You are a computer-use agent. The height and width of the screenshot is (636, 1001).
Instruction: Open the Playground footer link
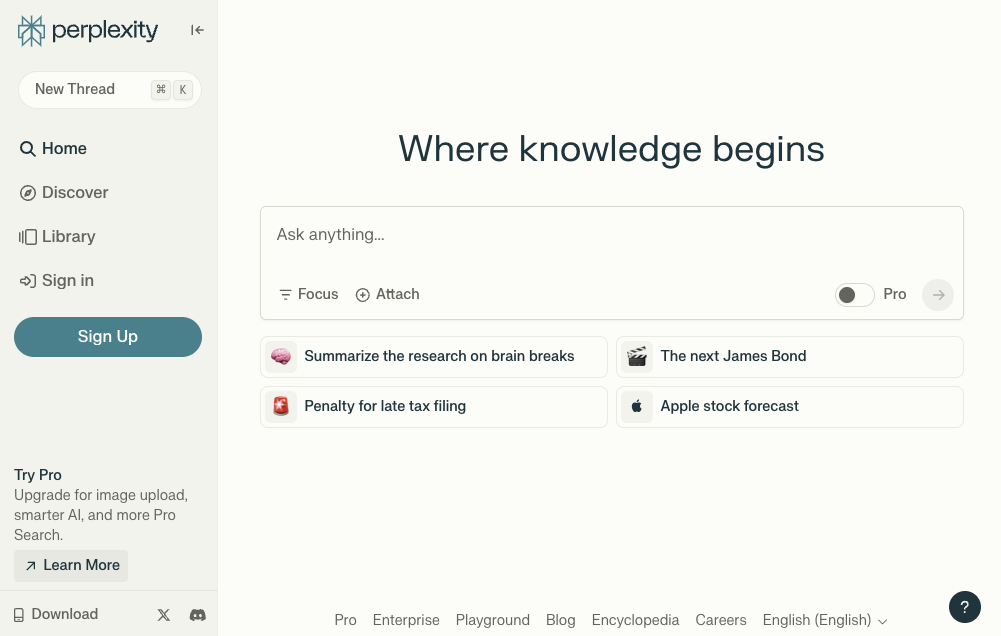pos(493,620)
